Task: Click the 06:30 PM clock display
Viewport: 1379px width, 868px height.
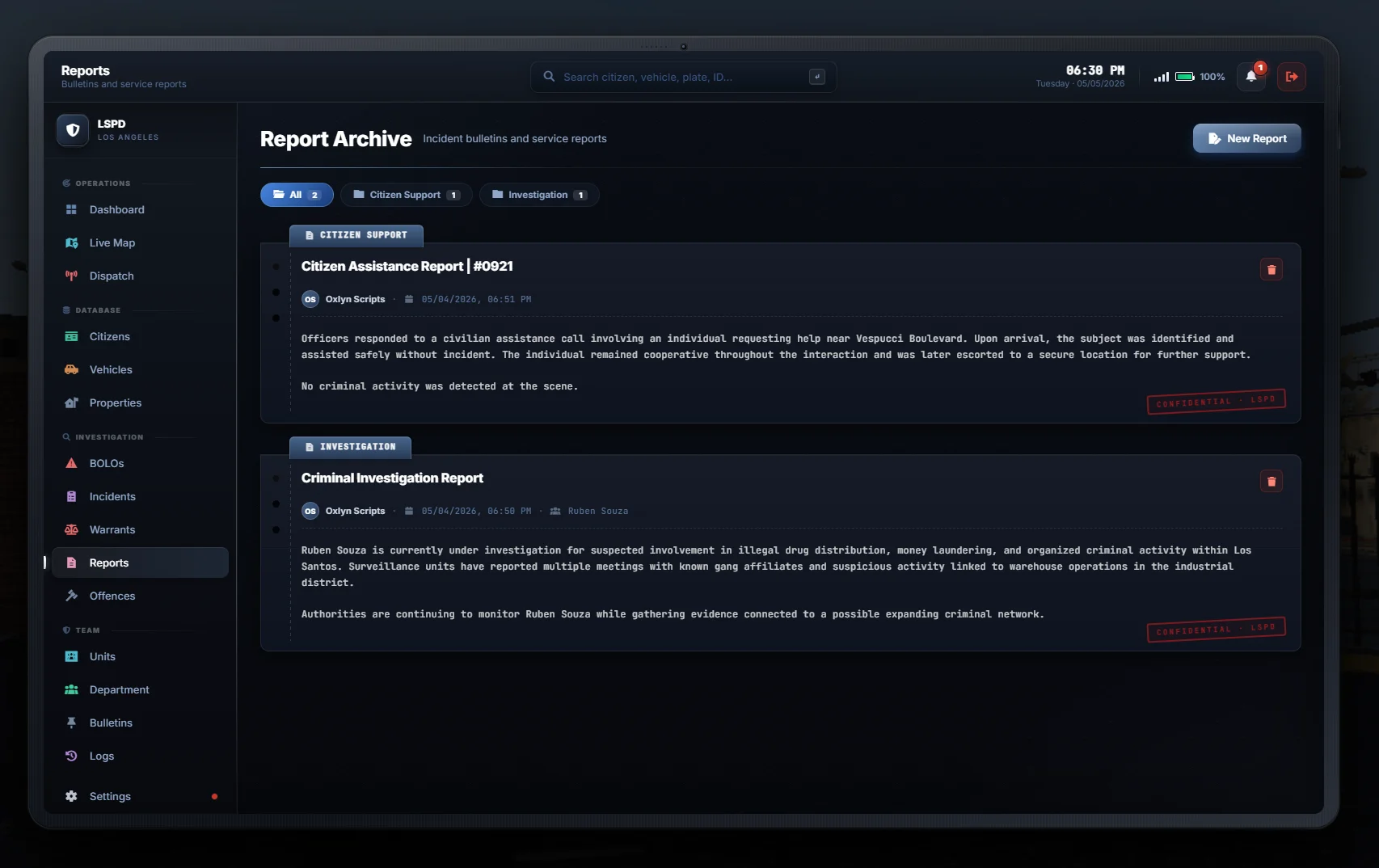Action: (x=1094, y=70)
